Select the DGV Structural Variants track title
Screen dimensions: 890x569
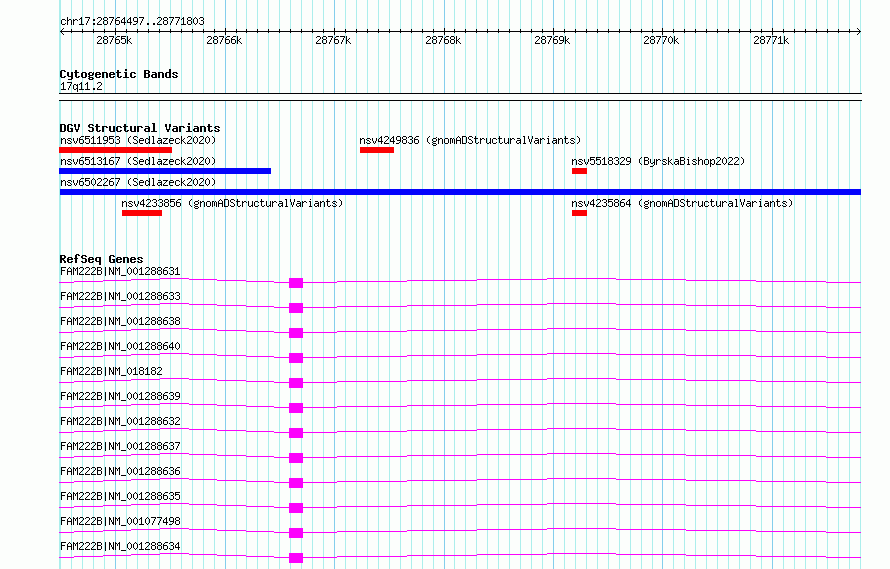coord(140,128)
